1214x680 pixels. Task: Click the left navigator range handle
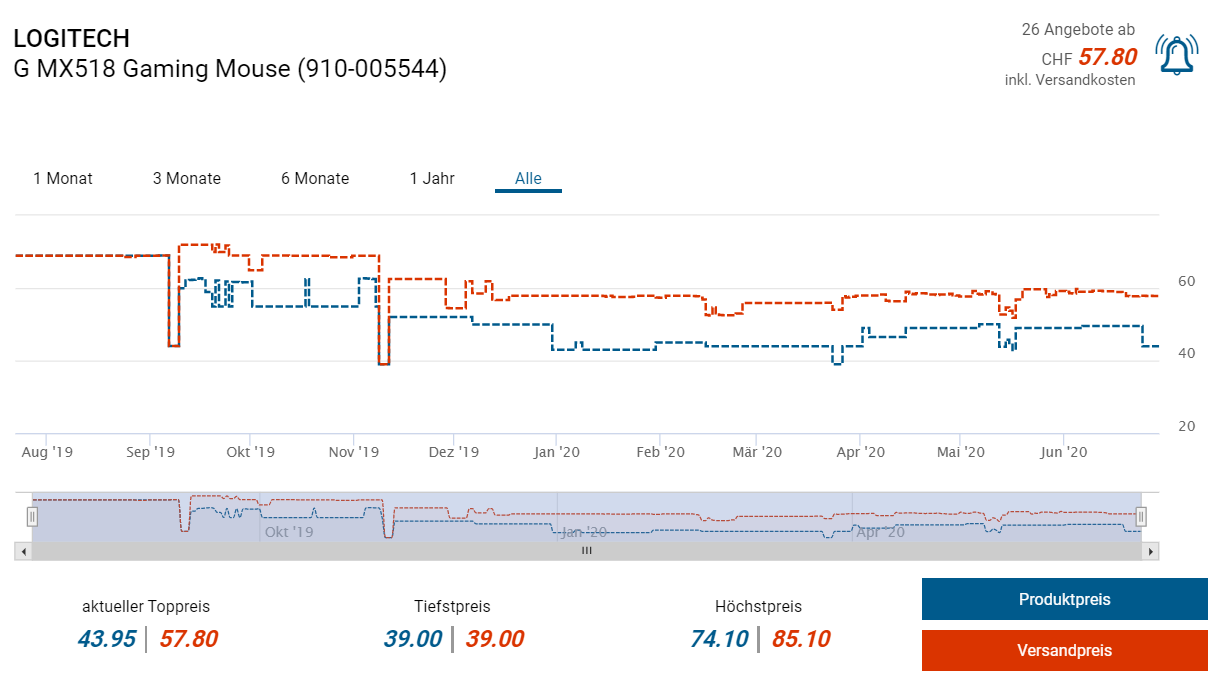click(32, 517)
